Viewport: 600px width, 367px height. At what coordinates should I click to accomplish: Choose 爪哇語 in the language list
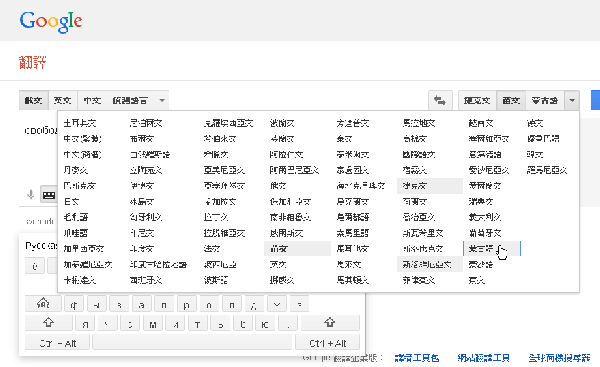(x=76, y=233)
